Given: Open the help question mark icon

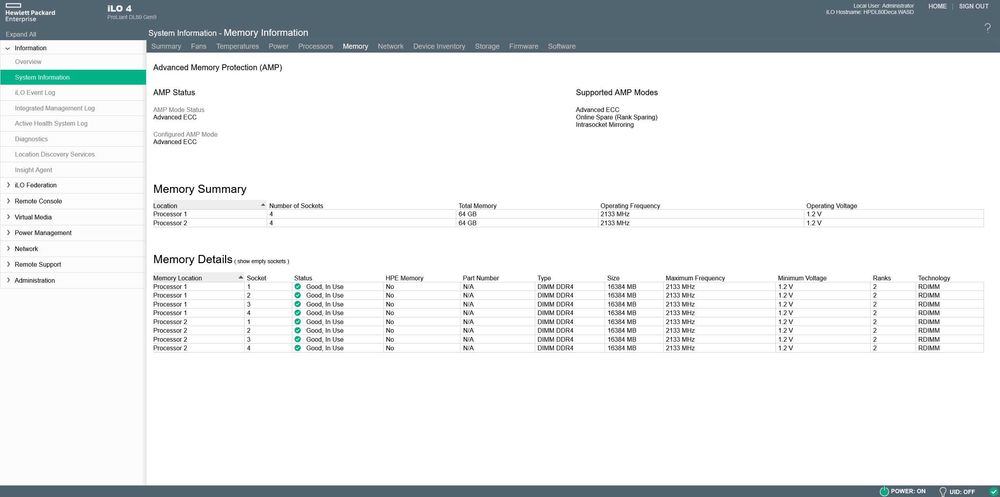Looking at the screenshot, I should tap(987, 28).
